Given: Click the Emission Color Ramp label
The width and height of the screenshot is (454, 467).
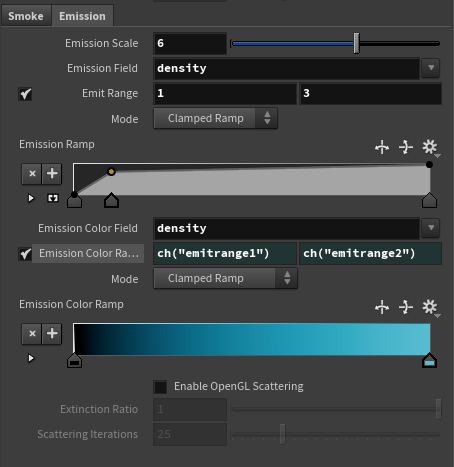Looking at the screenshot, I should click(x=71, y=304).
